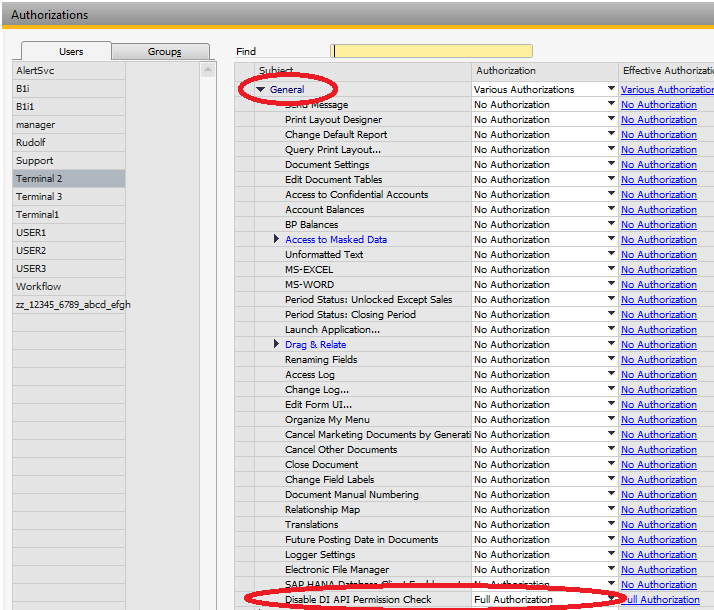Collapse the General subject tree node

tap(261, 90)
